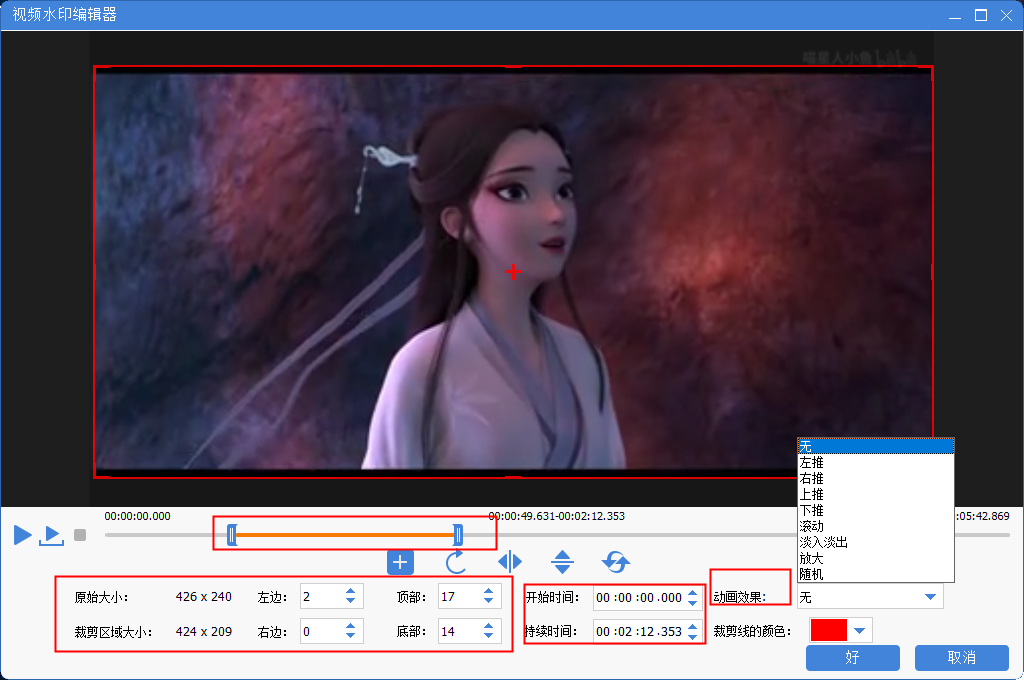Select 右推 animation effect
The image size is (1024, 680).
(x=876, y=478)
